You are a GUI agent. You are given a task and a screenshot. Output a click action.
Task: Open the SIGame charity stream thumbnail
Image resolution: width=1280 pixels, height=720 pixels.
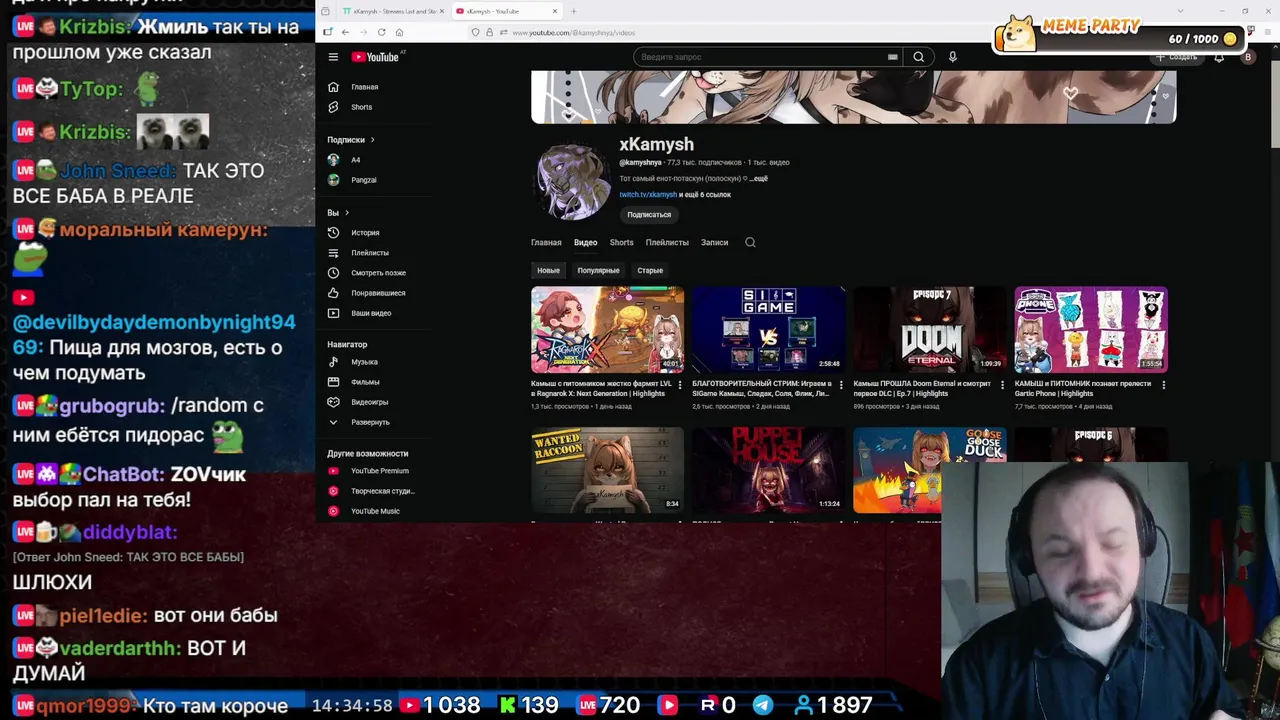(x=768, y=329)
